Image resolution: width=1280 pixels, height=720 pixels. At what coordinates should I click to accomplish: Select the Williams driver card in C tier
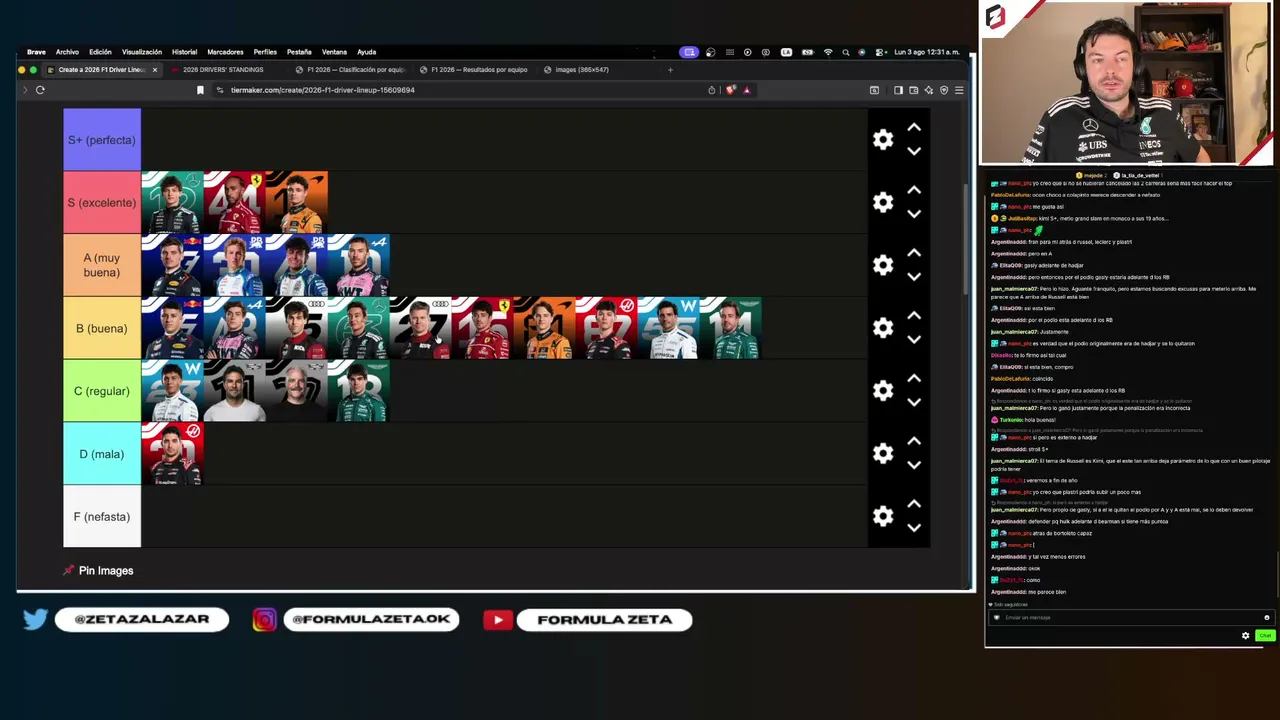172,391
